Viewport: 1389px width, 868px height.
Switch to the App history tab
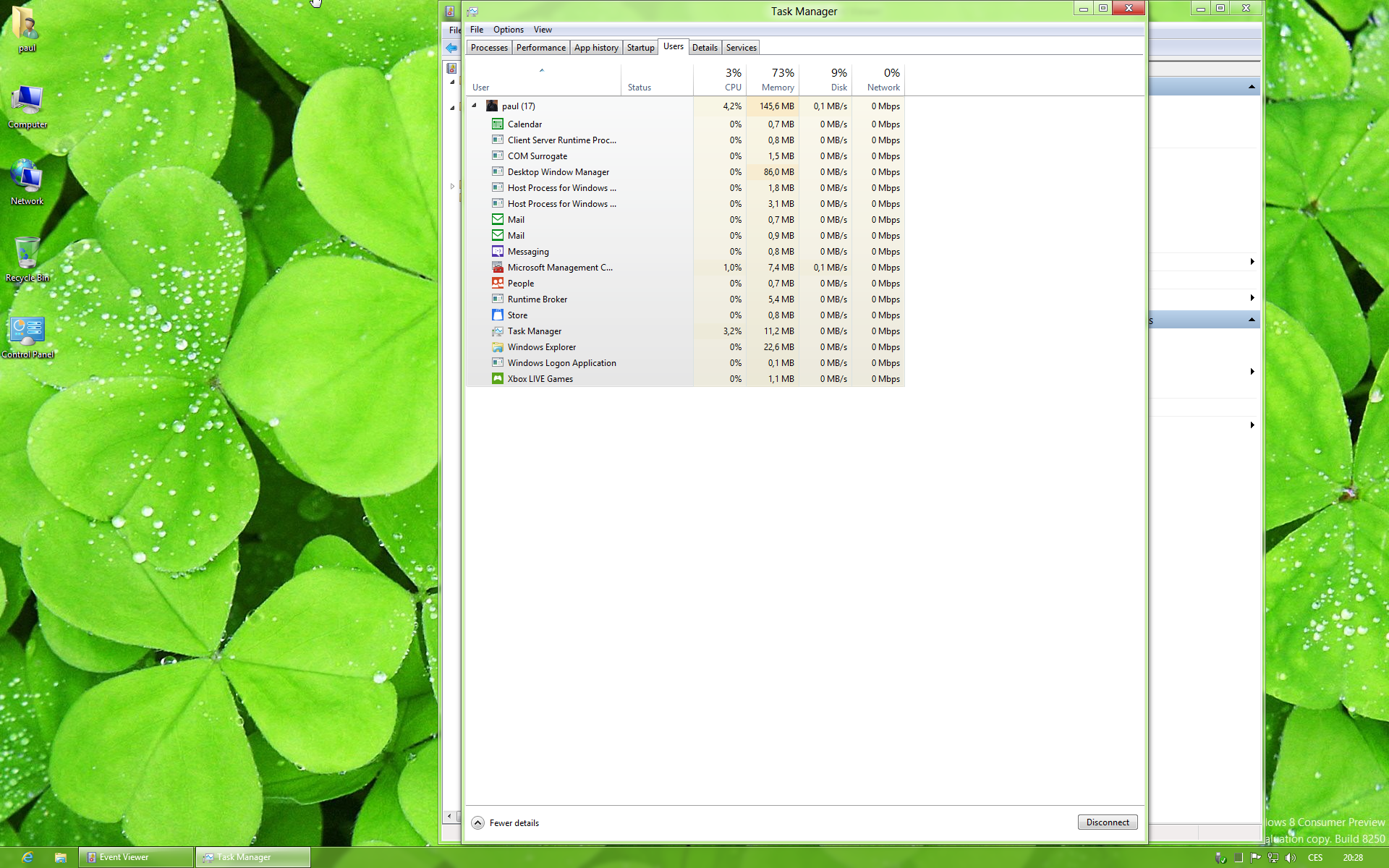[596, 48]
